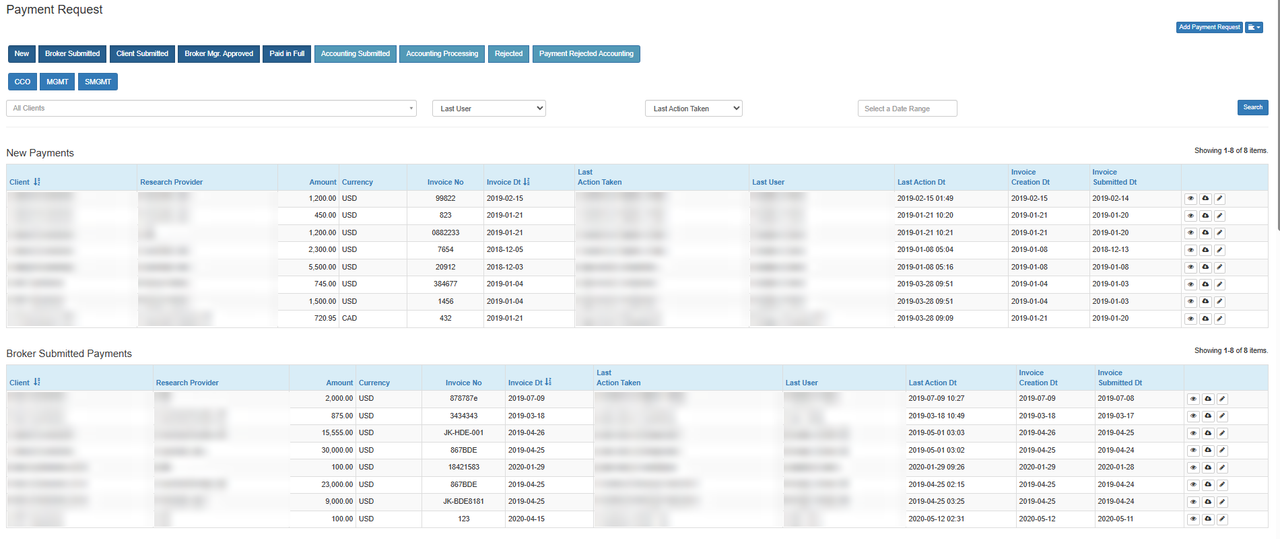
Task: Edit the 30,000.00 USD payment row
Action: (x=1222, y=450)
